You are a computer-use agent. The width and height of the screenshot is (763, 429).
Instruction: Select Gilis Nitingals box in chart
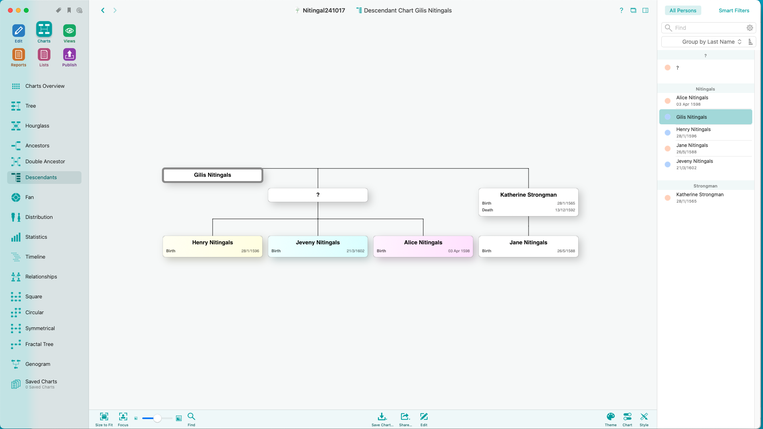point(213,175)
